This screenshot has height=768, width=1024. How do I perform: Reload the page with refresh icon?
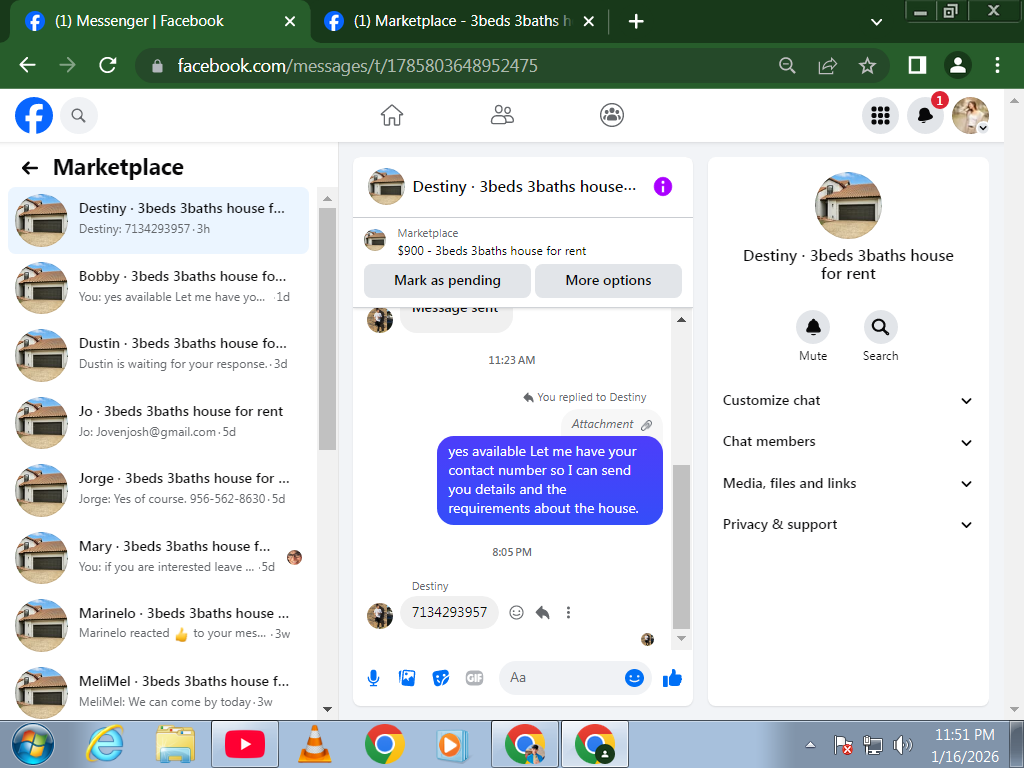pos(108,65)
